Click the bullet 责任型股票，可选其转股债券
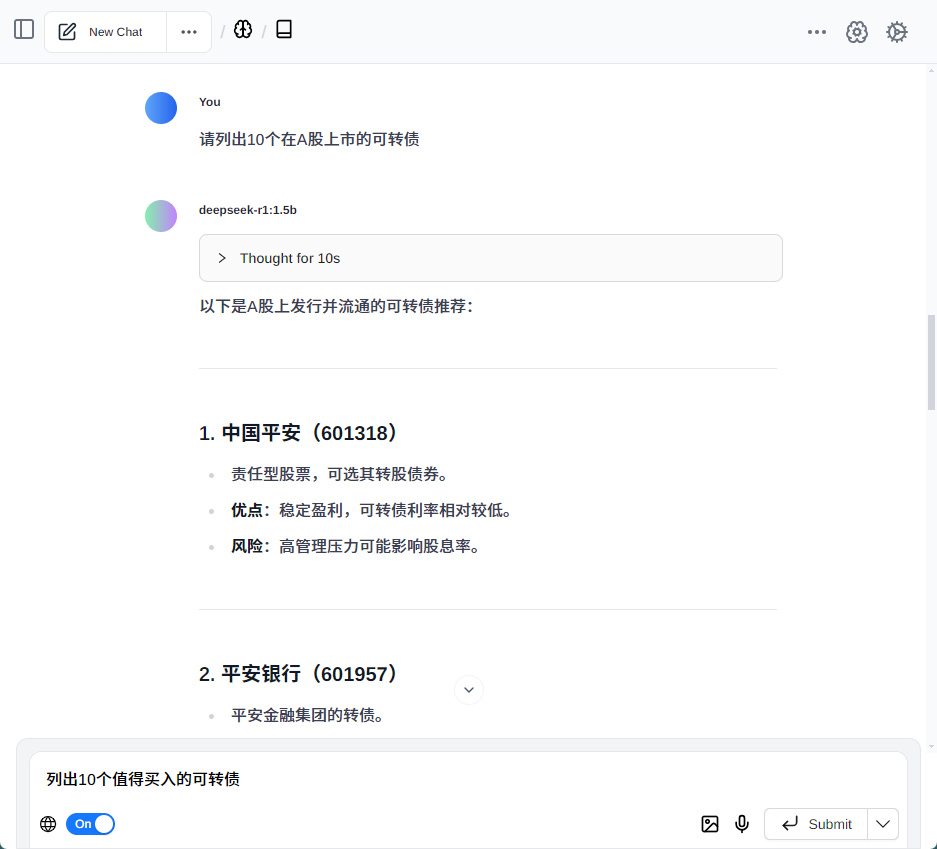The image size is (937, 849). [339, 474]
